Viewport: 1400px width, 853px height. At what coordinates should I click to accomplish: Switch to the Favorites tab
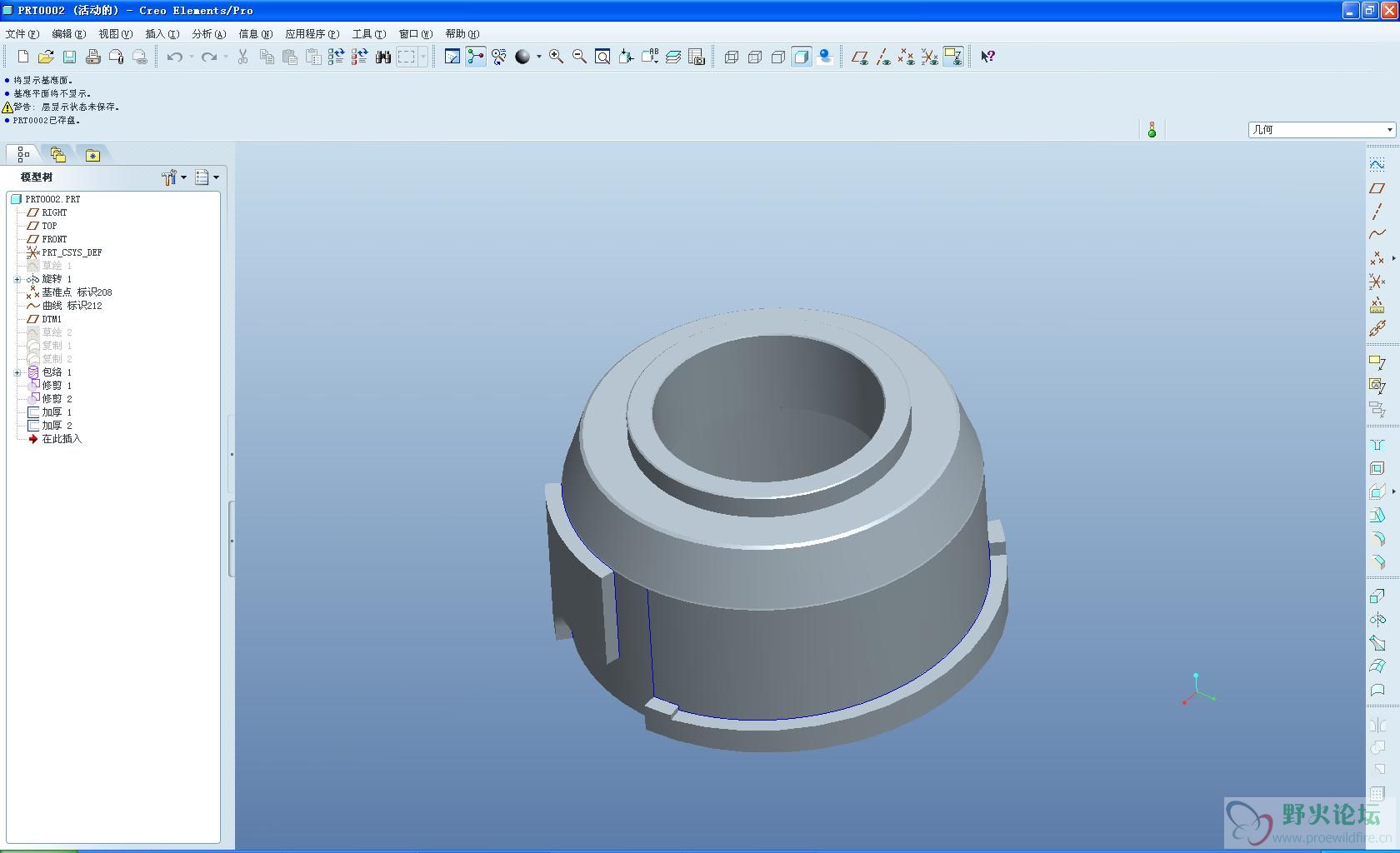click(92, 154)
